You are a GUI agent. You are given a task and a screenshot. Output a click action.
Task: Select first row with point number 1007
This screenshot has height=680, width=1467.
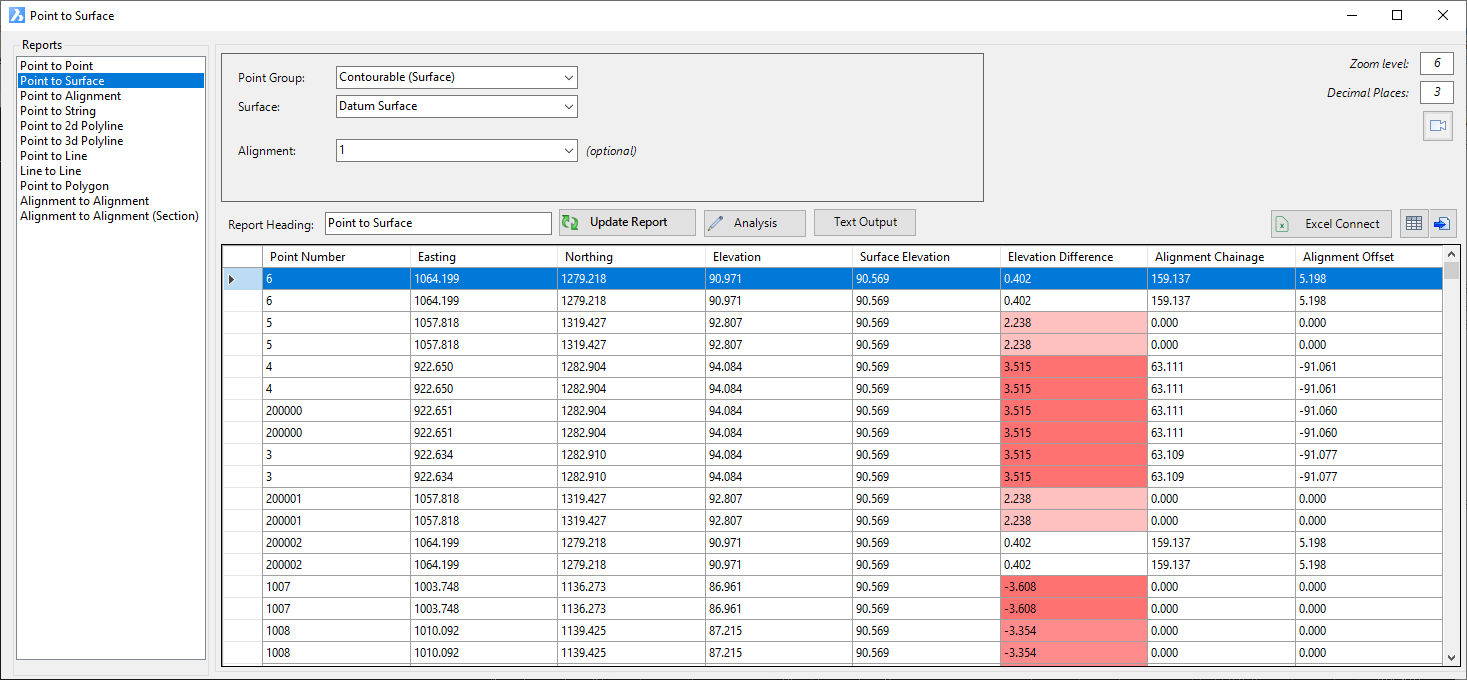tap(832, 587)
